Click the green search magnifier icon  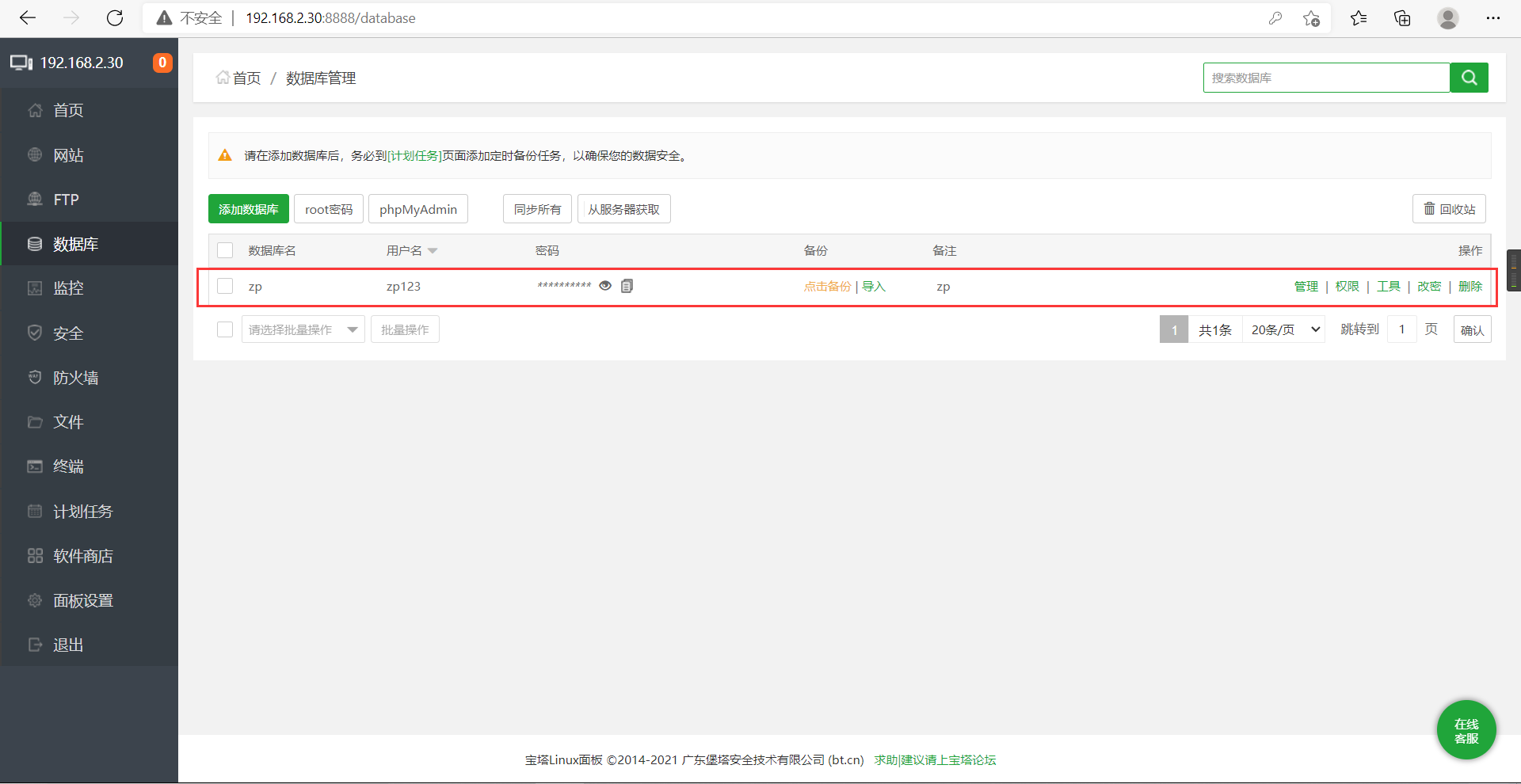1469,78
